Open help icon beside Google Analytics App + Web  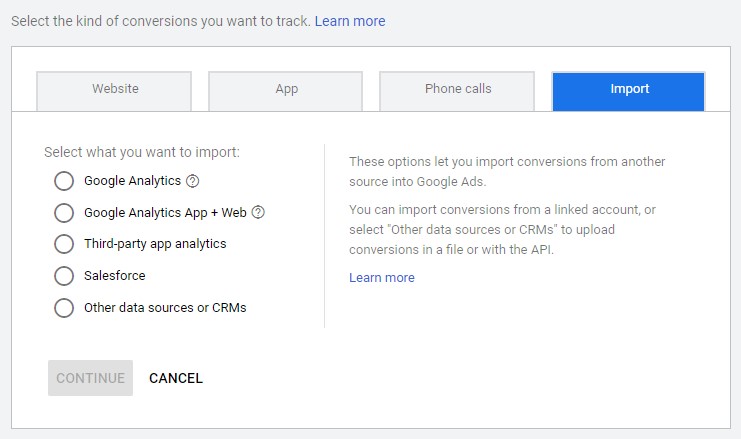coord(258,213)
